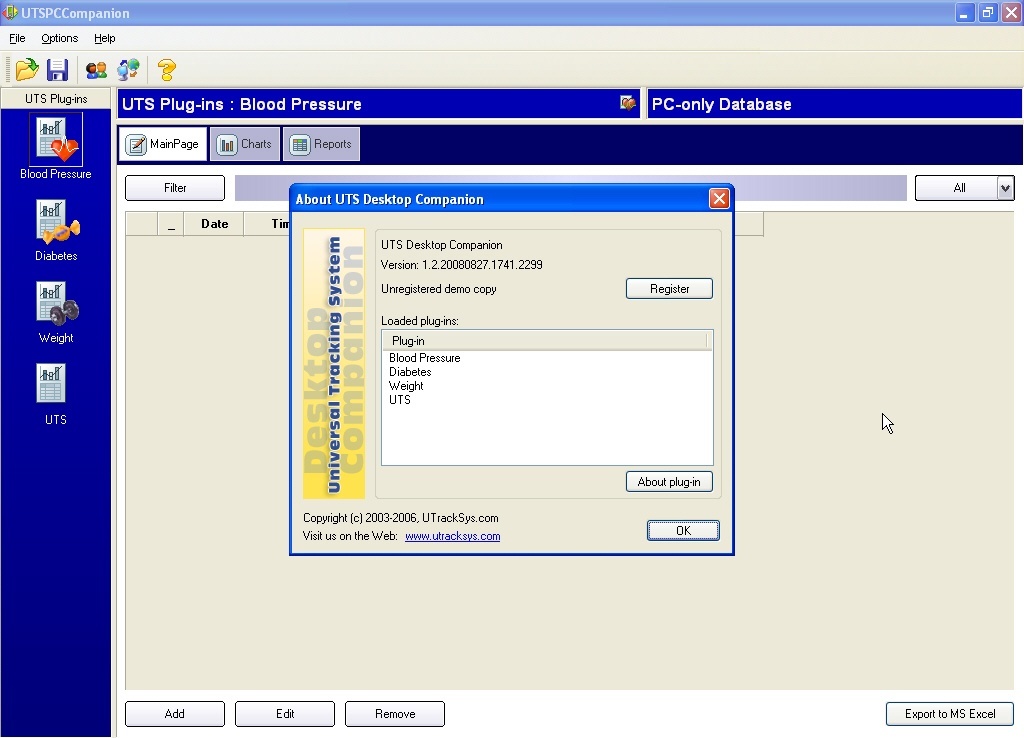Image resolution: width=1024 pixels, height=738 pixels.
Task: Visit the www.utracksys.com link
Action: pyautogui.click(x=452, y=536)
